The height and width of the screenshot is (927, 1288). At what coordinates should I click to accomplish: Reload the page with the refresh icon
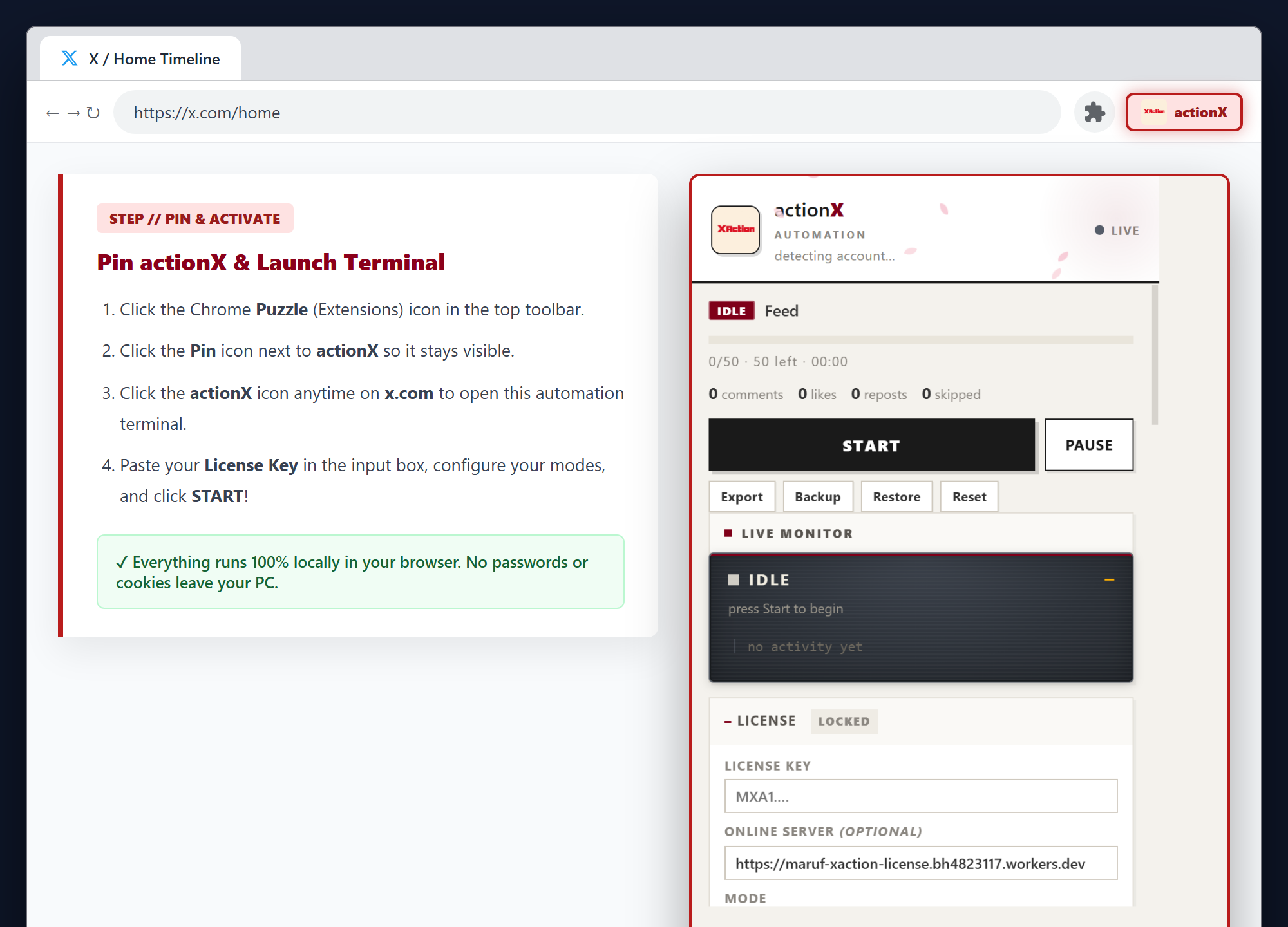pyautogui.click(x=93, y=113)
